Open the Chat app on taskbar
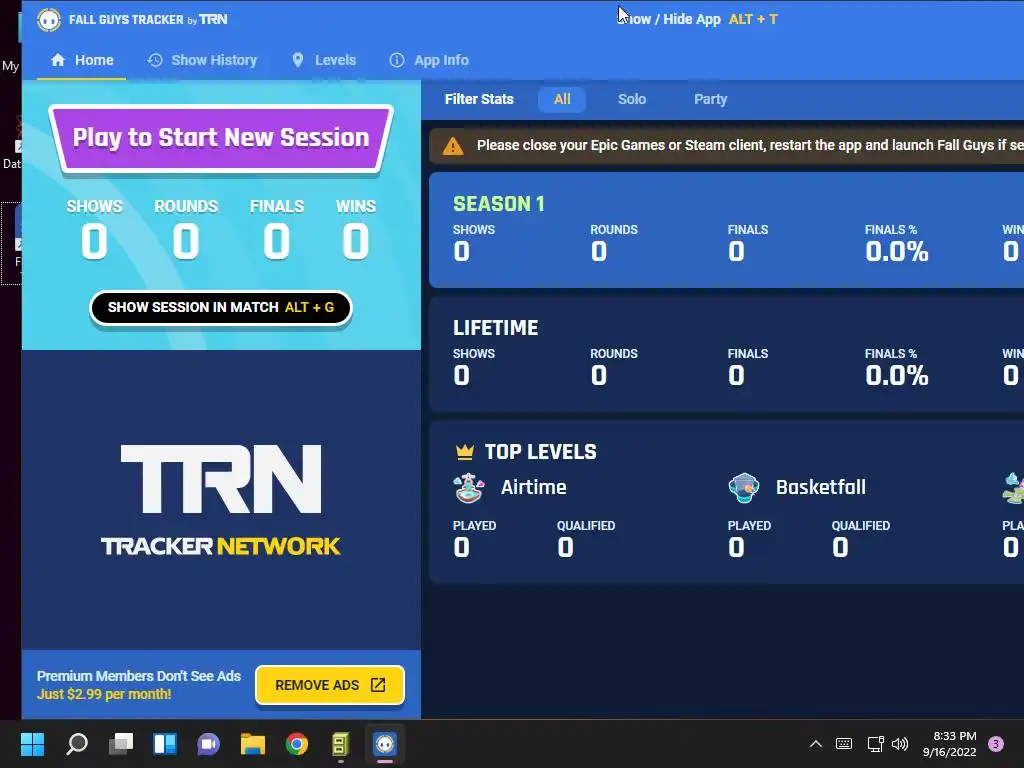The width and height of the screenshot is (1024, 768). coord(208,744)
